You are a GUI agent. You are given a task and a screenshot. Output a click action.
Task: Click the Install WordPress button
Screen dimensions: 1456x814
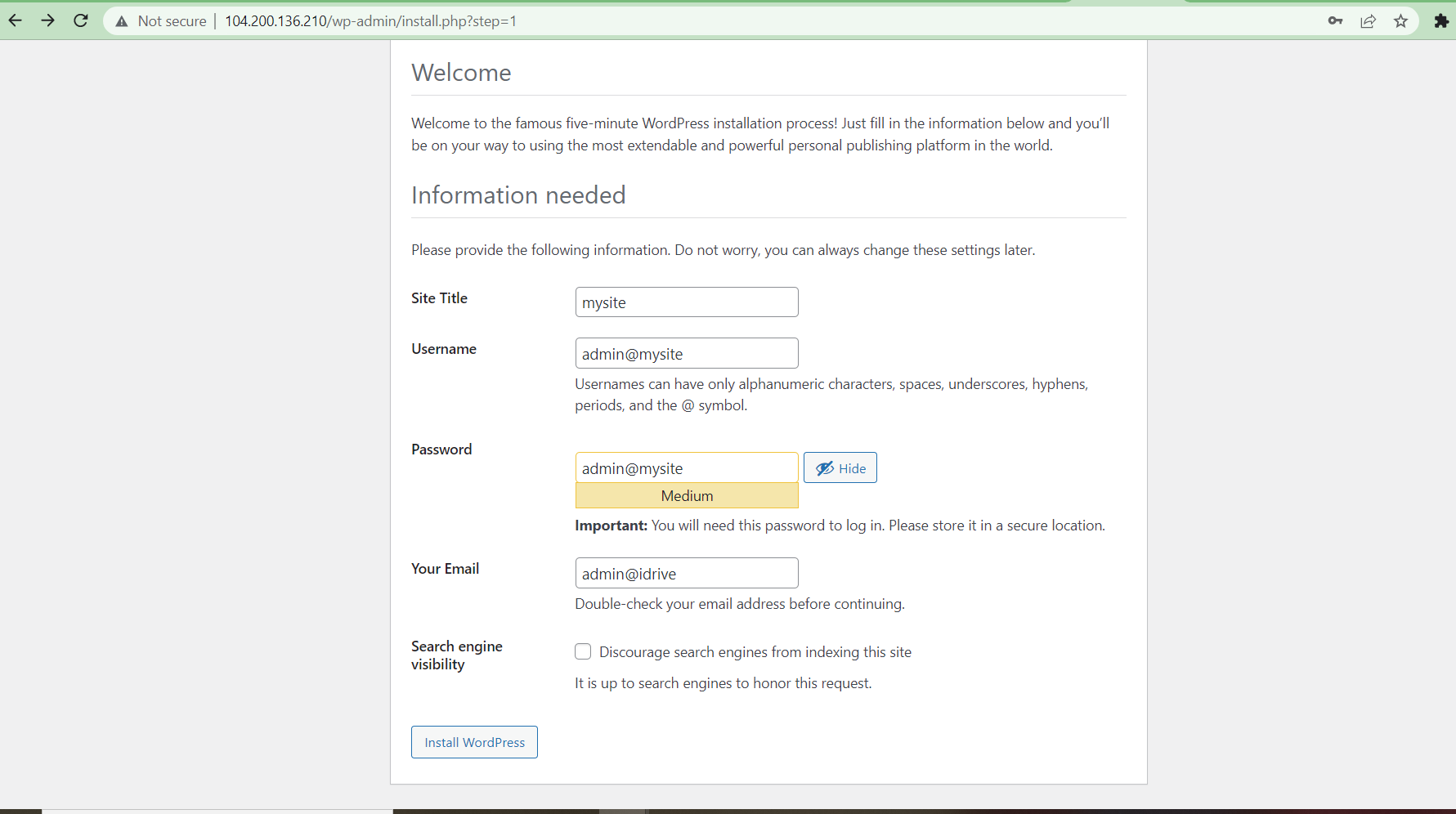[474, 742]
